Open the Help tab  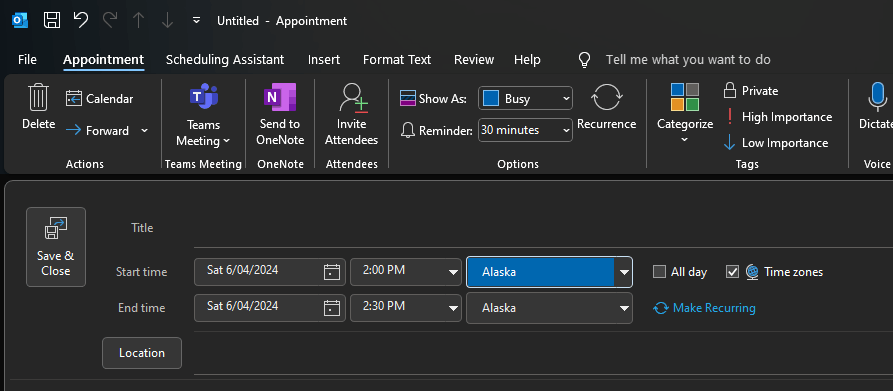pyautogui.click(x=527, y=60)
